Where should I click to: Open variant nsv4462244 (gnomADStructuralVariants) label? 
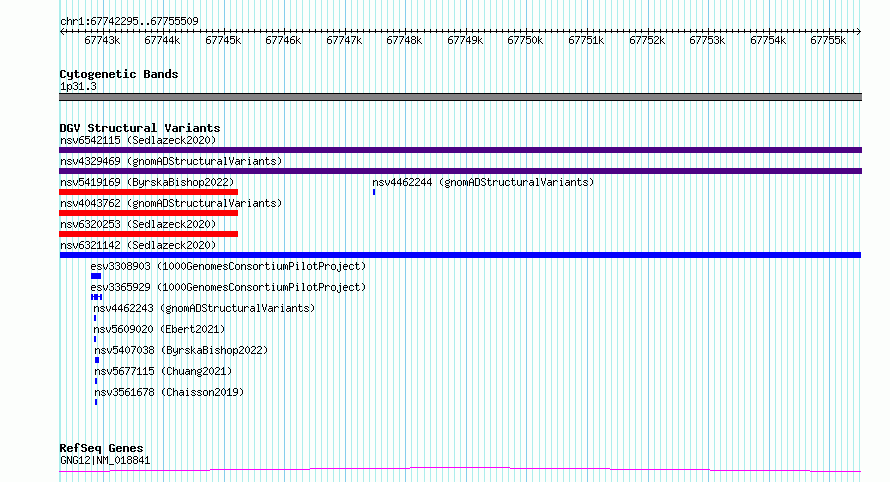[483, 182]
